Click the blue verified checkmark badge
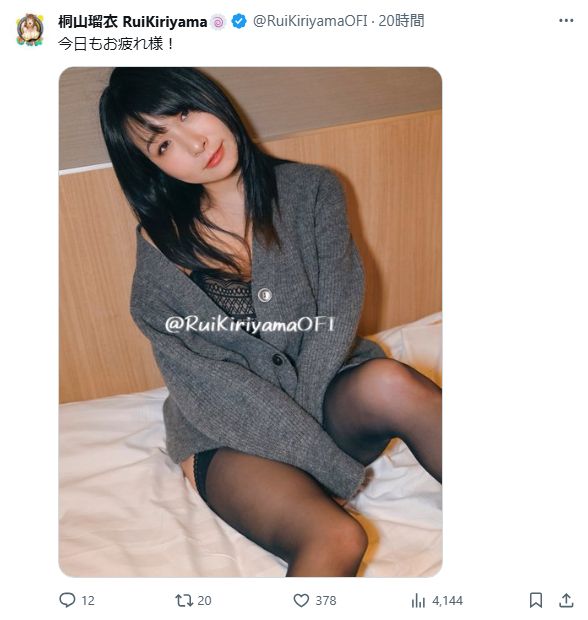 click(x=239, y=21)
